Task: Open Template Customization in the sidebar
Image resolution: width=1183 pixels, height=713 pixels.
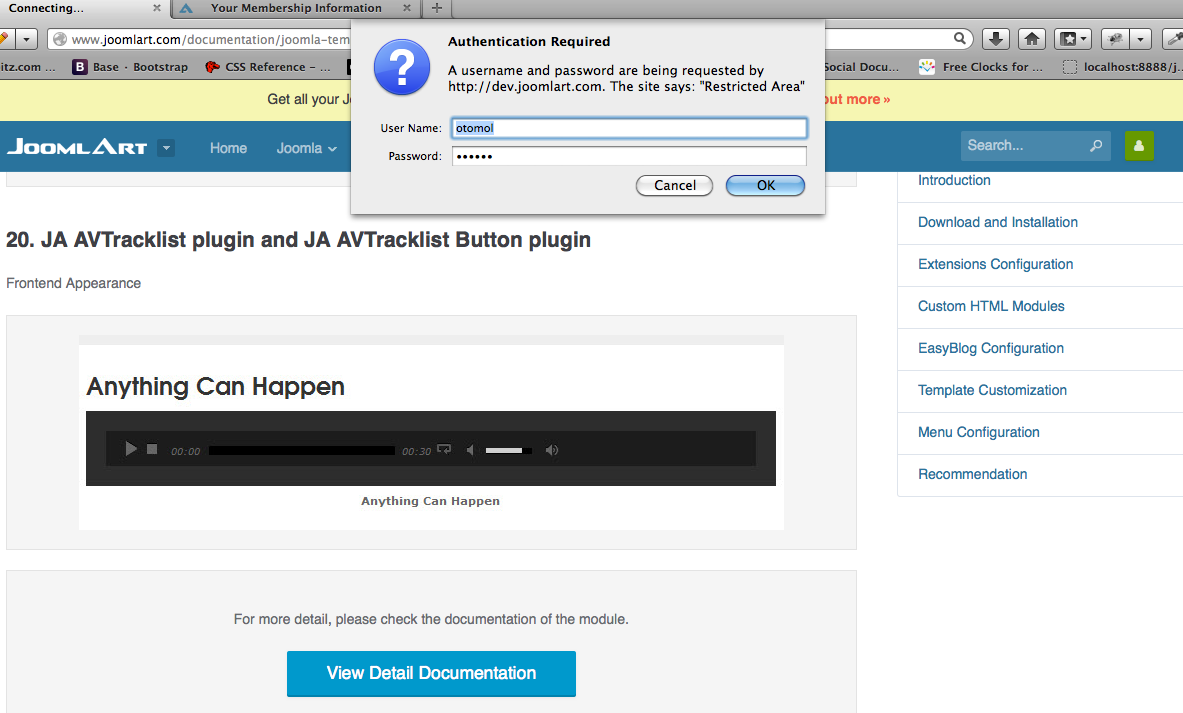Action: [992, 390]
